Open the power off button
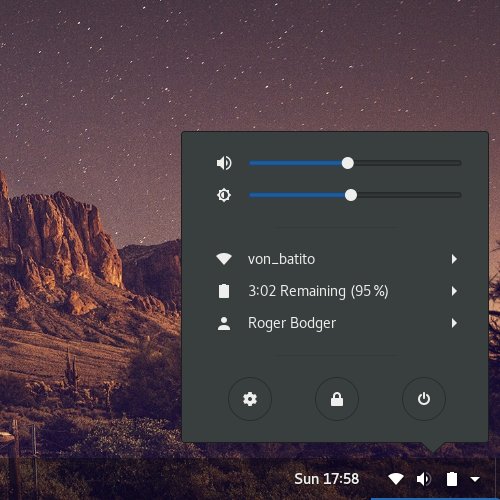 click(424, 399)
